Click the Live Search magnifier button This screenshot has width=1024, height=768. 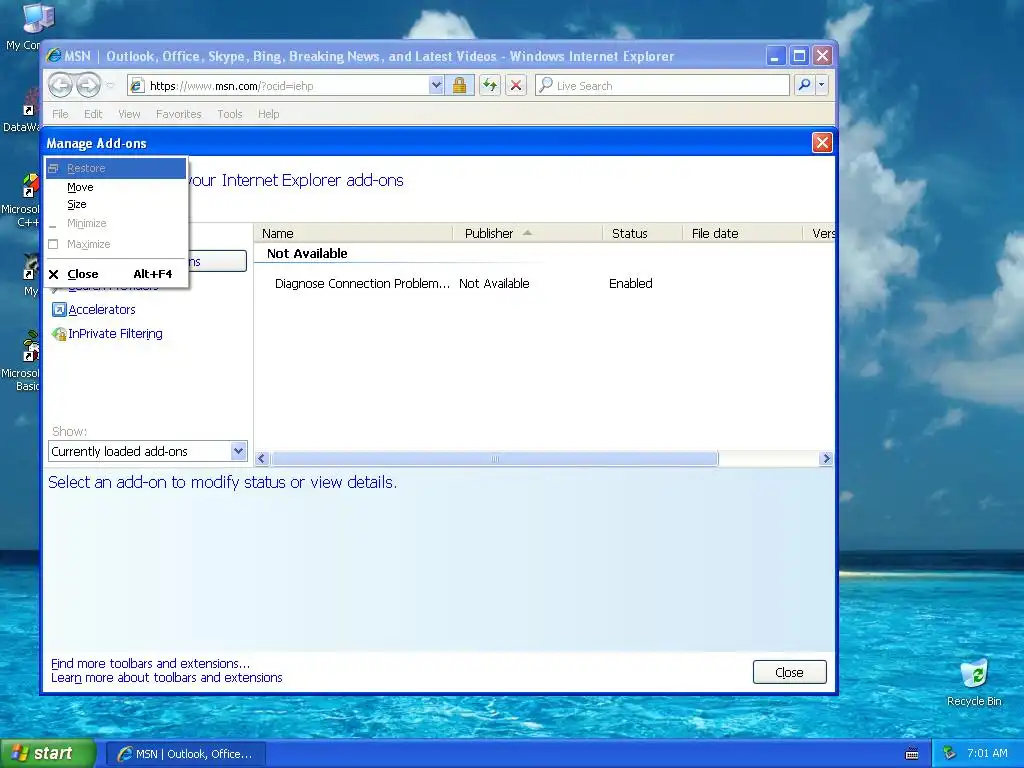tap(805, 85)
